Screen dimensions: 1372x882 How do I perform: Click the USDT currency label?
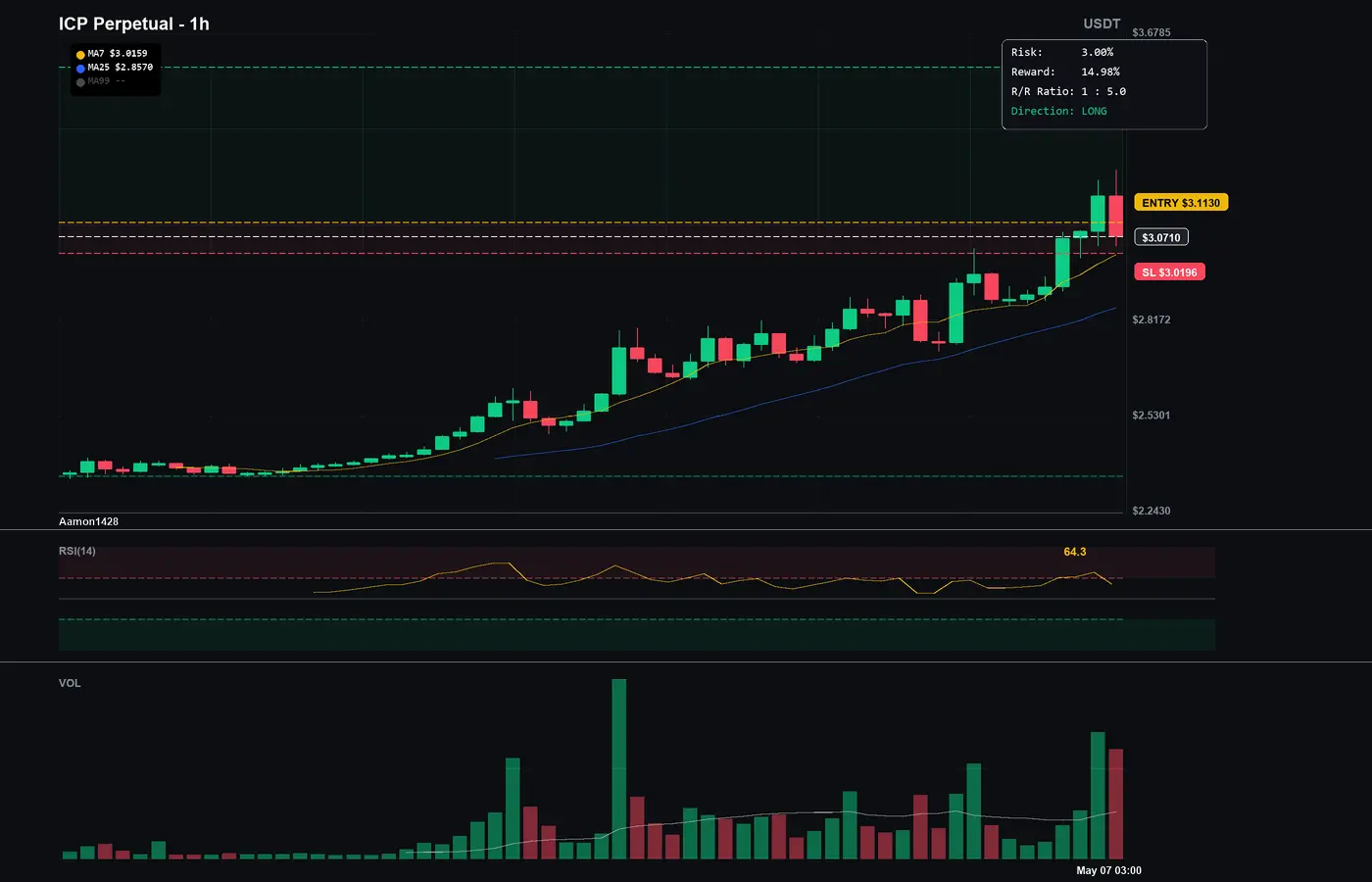pos(1102,24)
